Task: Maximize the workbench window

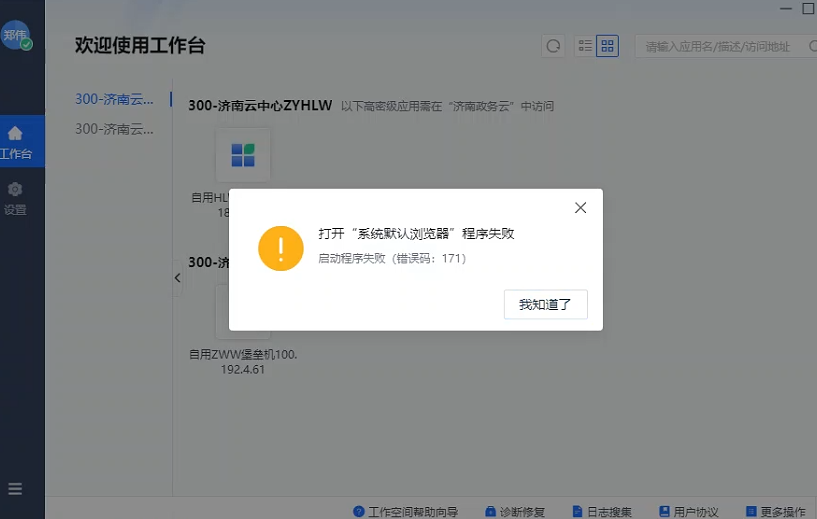Action: (x=808, y=8)
